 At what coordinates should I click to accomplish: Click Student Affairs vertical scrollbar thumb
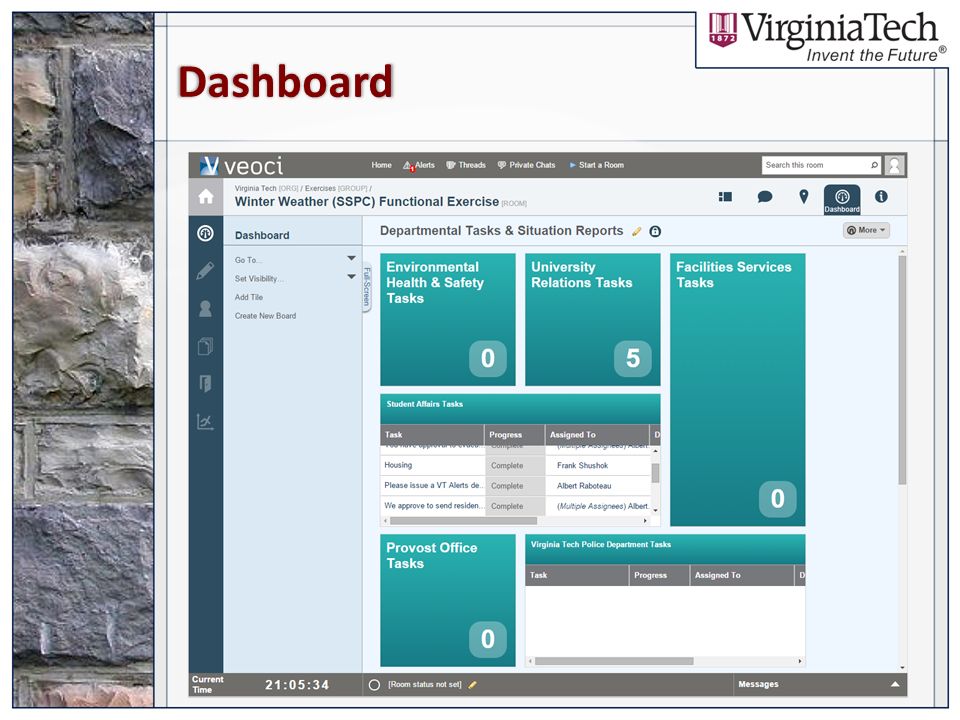(655, 473)
